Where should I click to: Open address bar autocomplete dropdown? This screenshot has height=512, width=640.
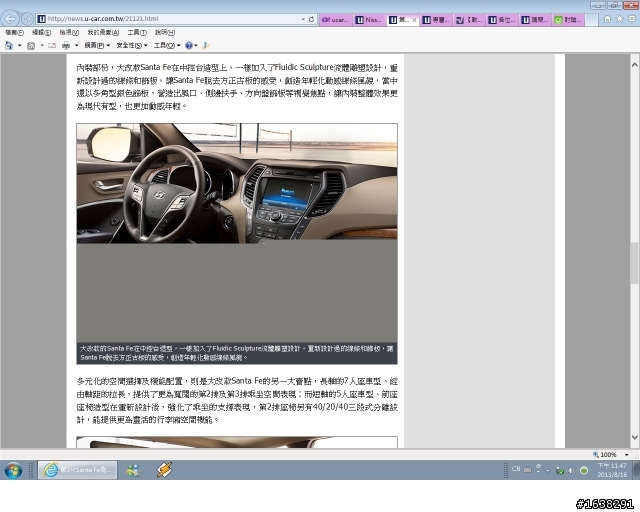(303, 19)
